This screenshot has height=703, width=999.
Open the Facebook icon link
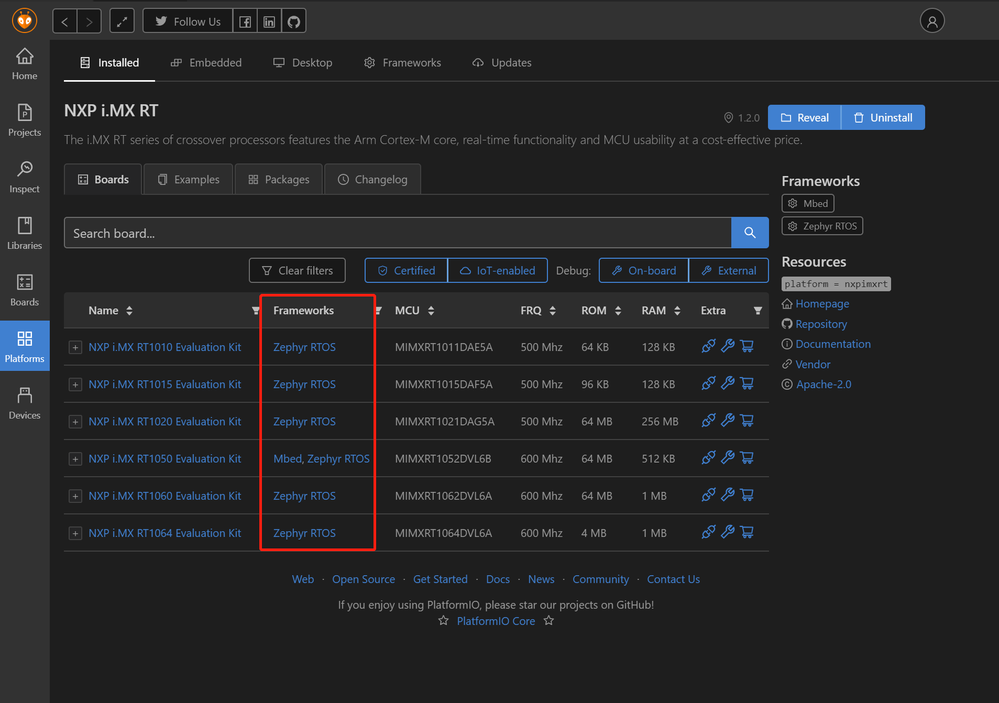click(245, 21)
